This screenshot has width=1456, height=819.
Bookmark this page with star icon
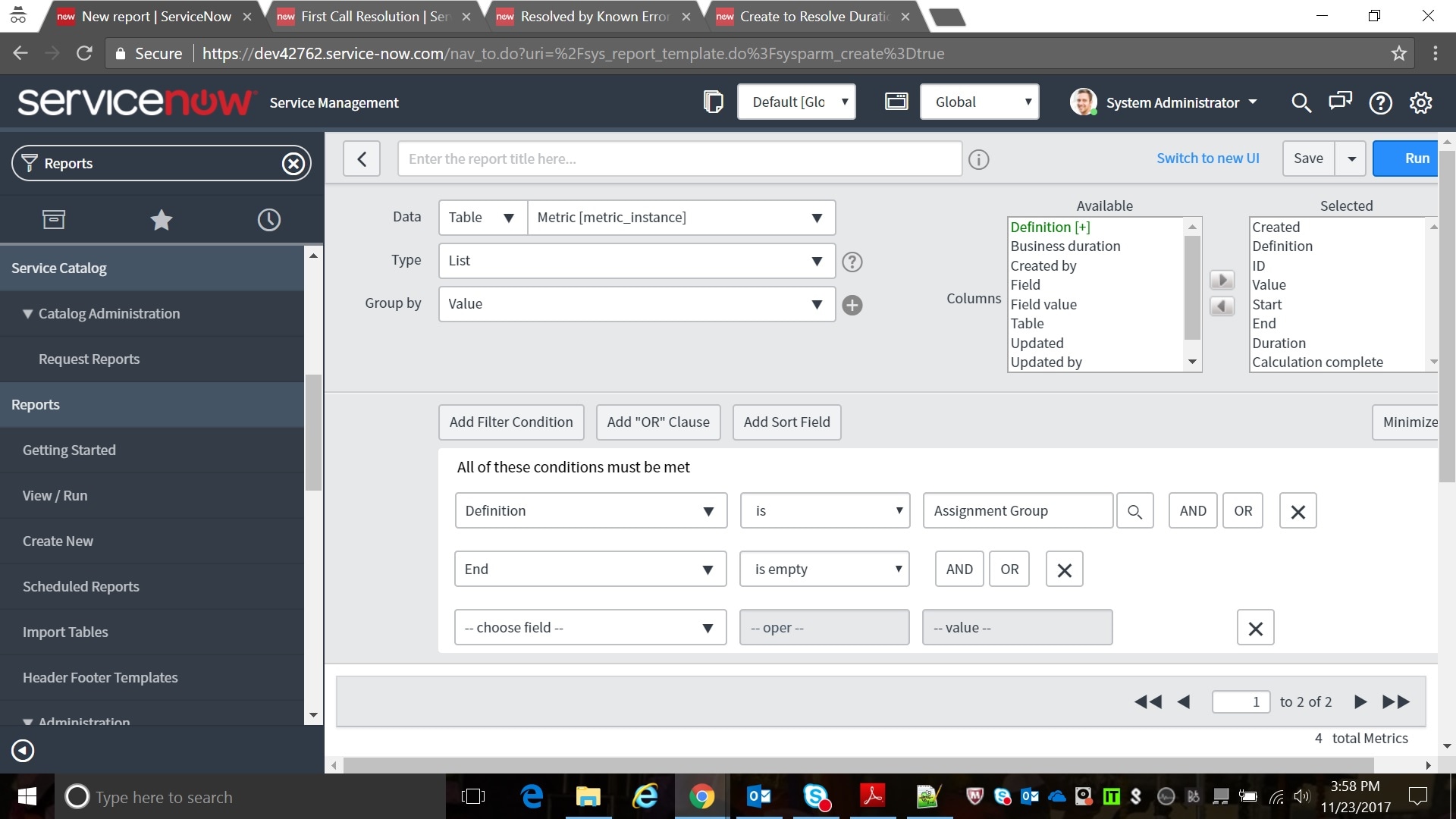[x=1398, y=54]
